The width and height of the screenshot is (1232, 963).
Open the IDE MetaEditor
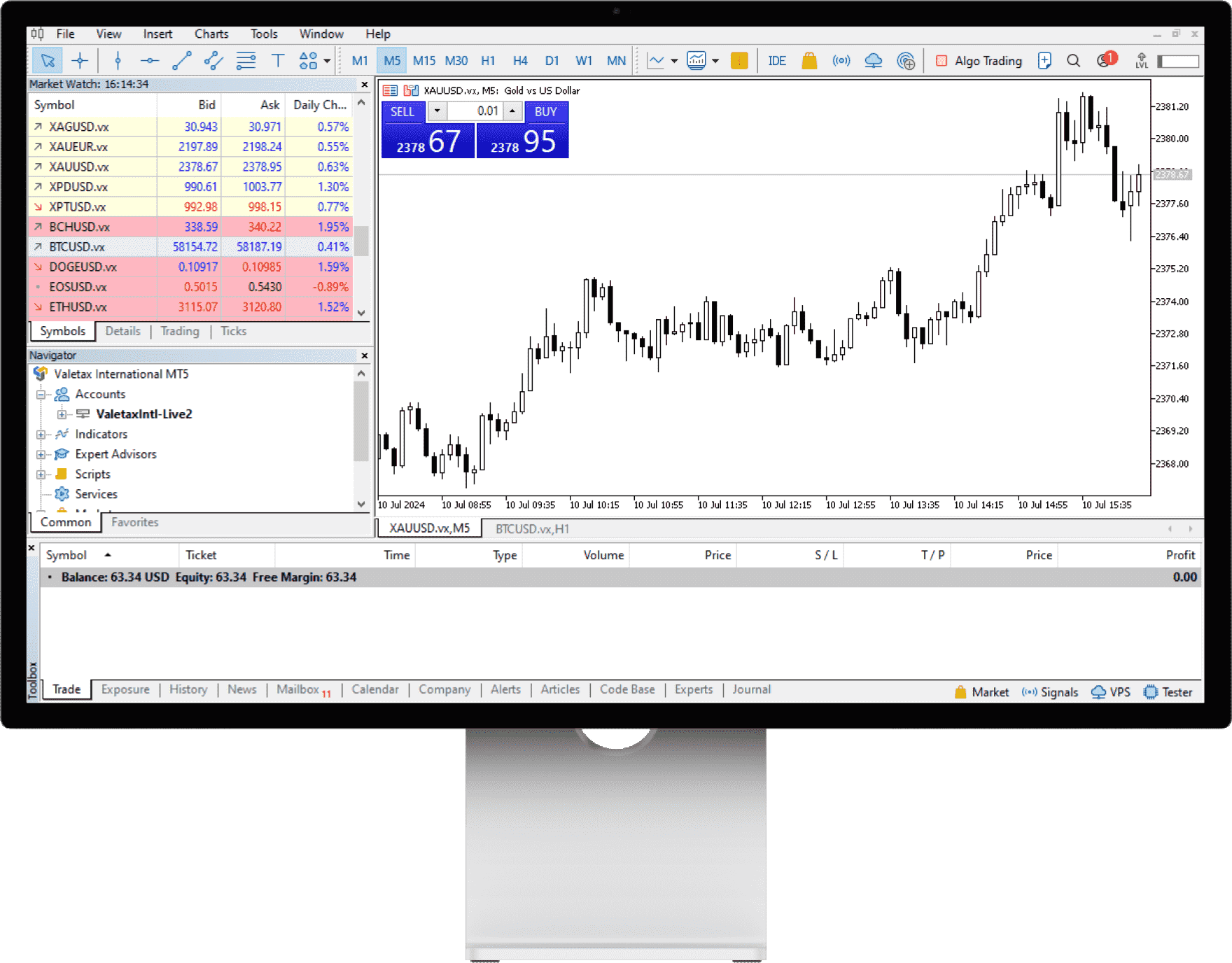point(776,61)
